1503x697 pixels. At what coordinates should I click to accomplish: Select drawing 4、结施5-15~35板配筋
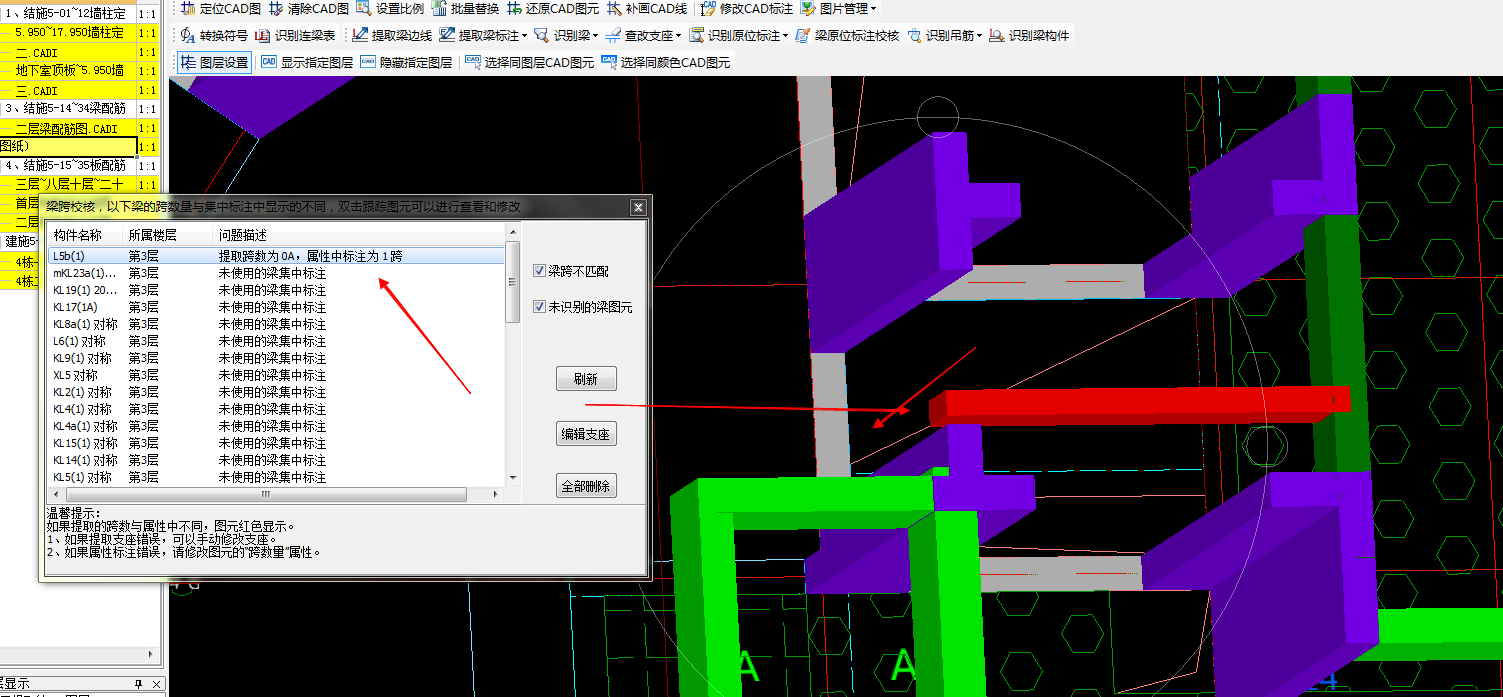68,165
